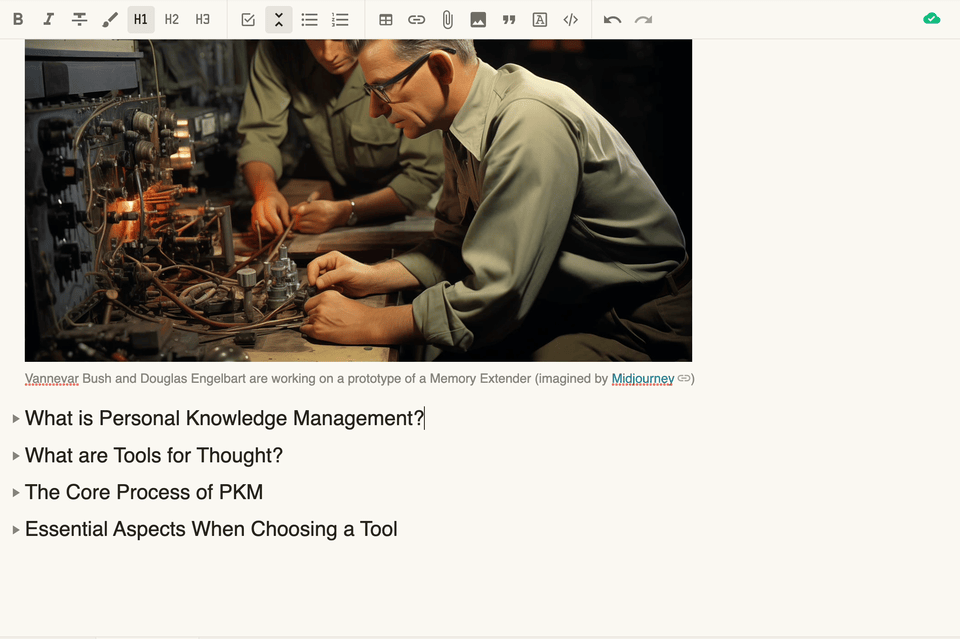Click heading 'Essential Aspects When Choosing a Tool'
The height and width of the screenshot is (639, 960).
pos(211,529)
